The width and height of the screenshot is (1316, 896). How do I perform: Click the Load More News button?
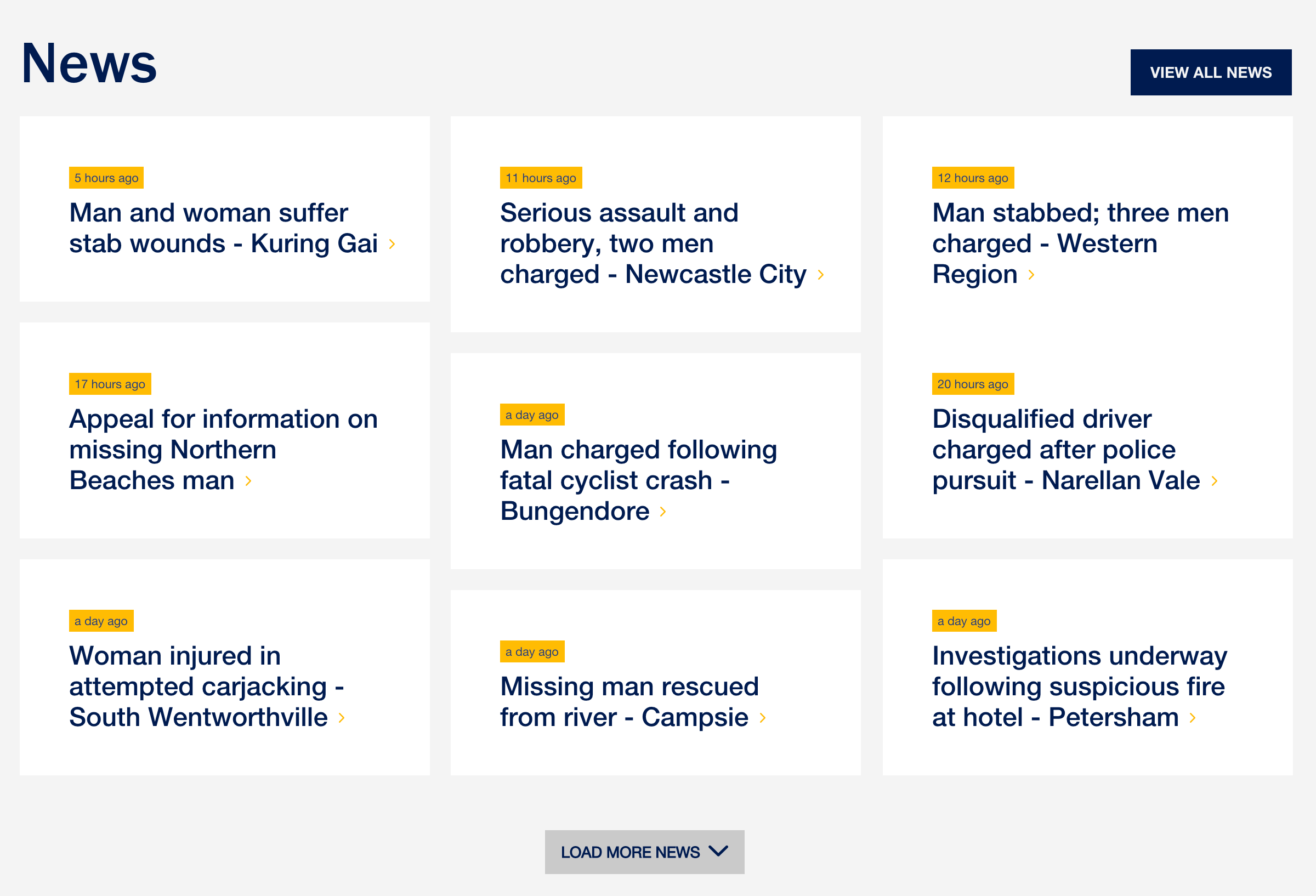tap(644, 852)
